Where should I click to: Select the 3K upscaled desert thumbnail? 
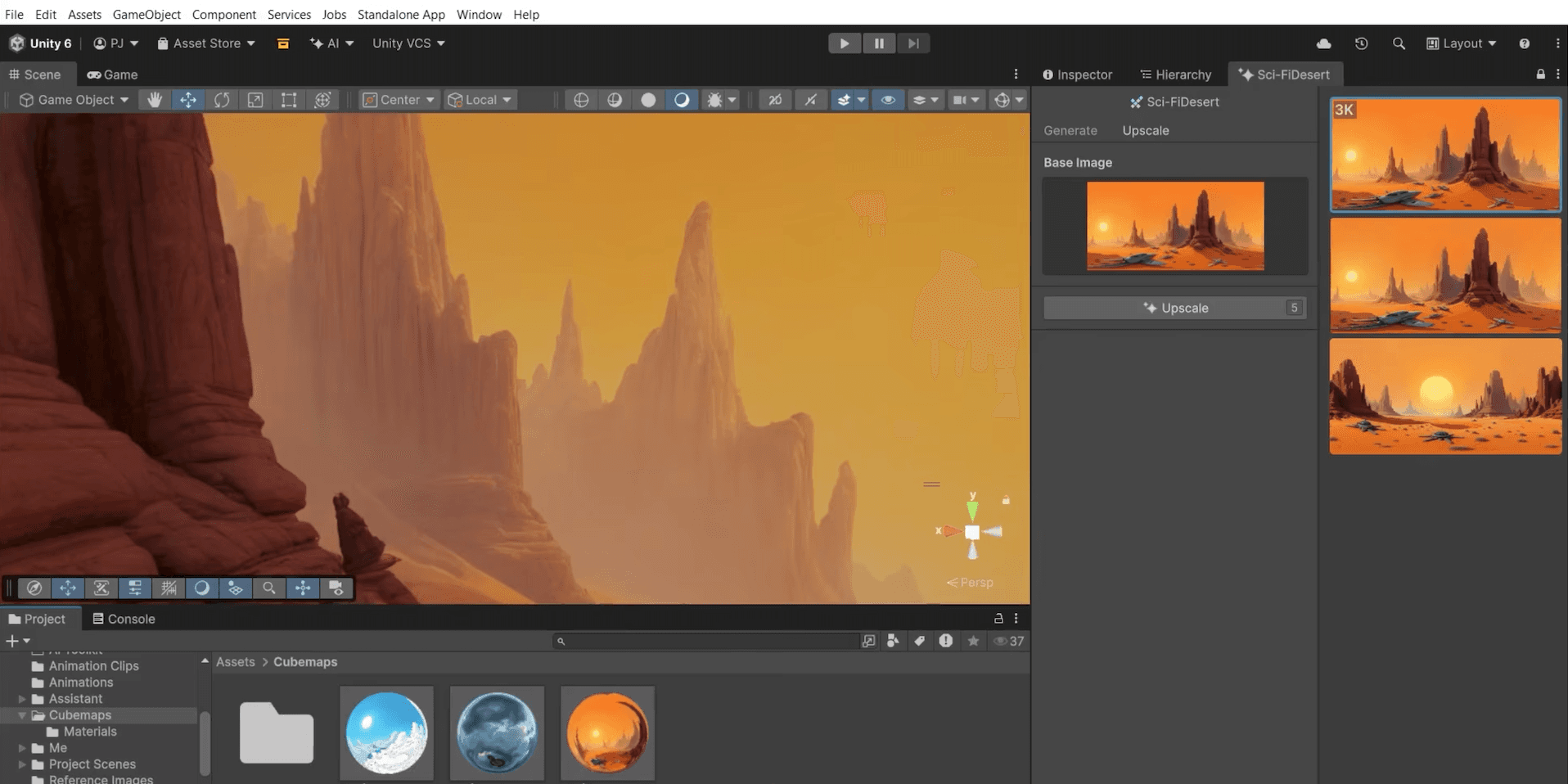[1445, 155]
